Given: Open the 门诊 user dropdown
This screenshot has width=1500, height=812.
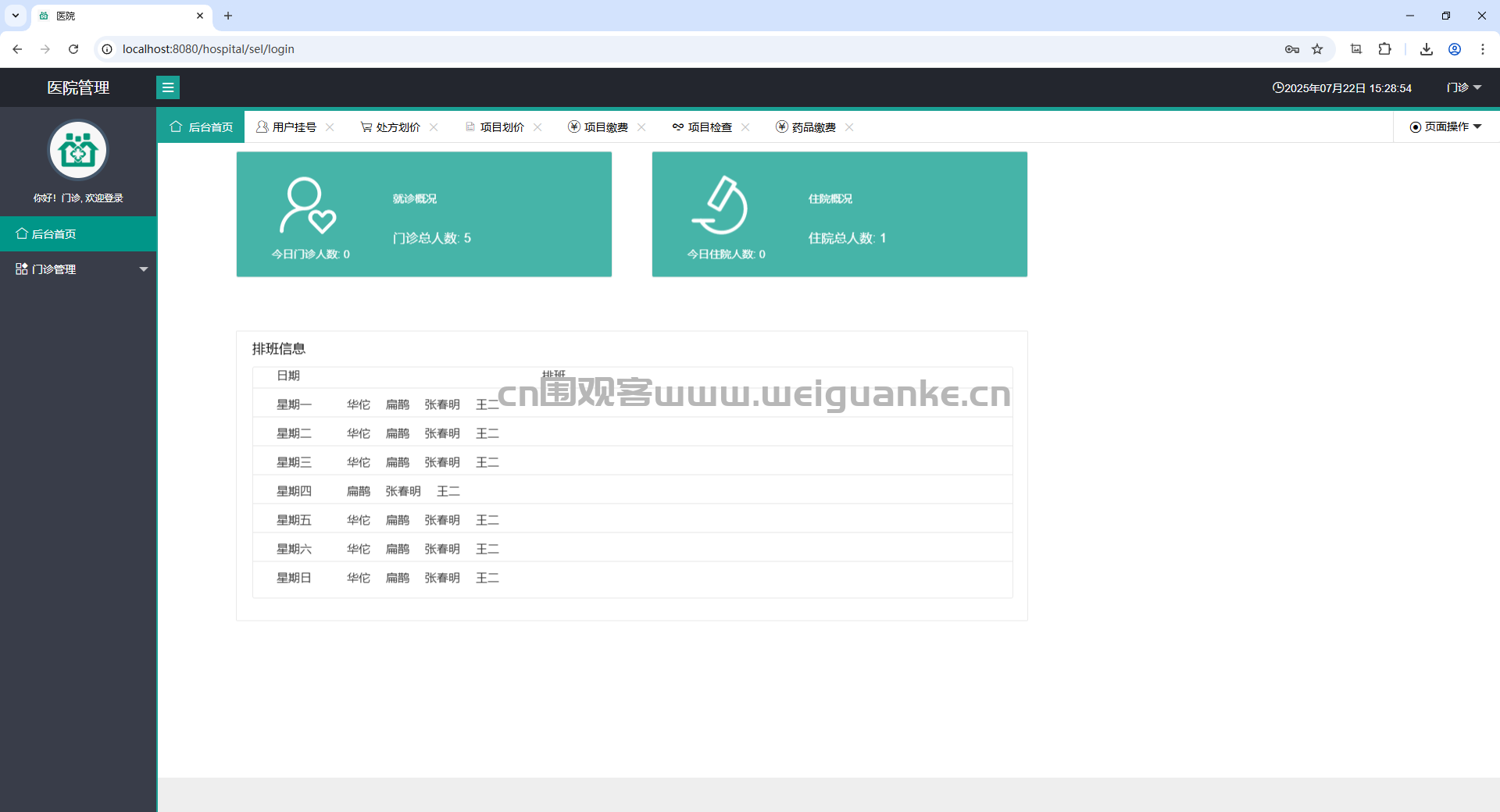Looking at the screenshot, I should click(x=1464, y=87).
